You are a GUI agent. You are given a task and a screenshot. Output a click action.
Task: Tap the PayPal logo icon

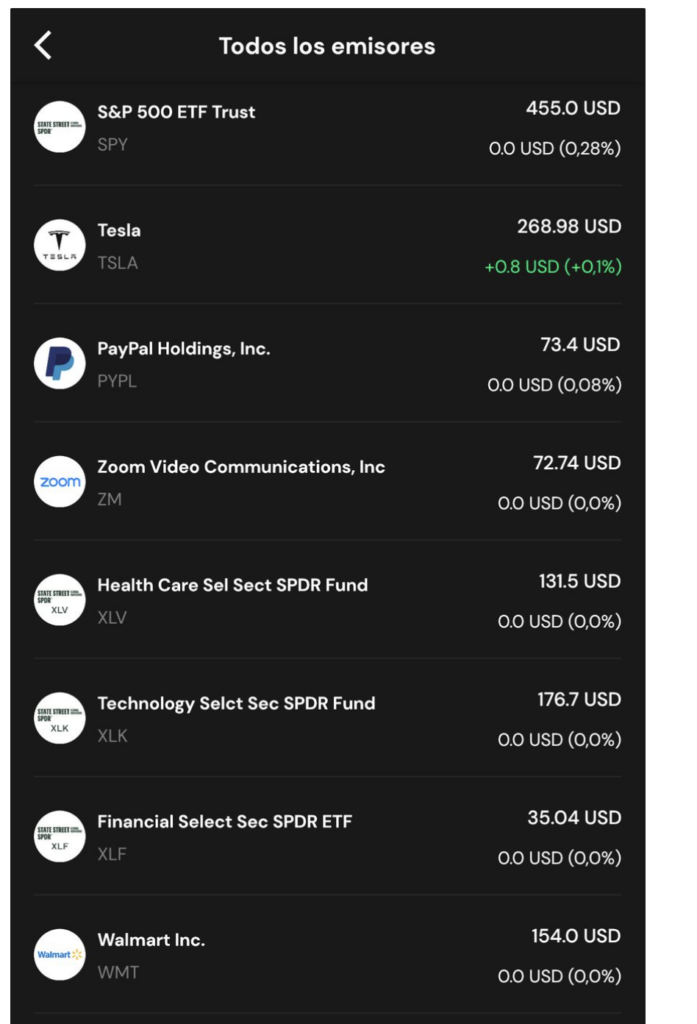59,363
